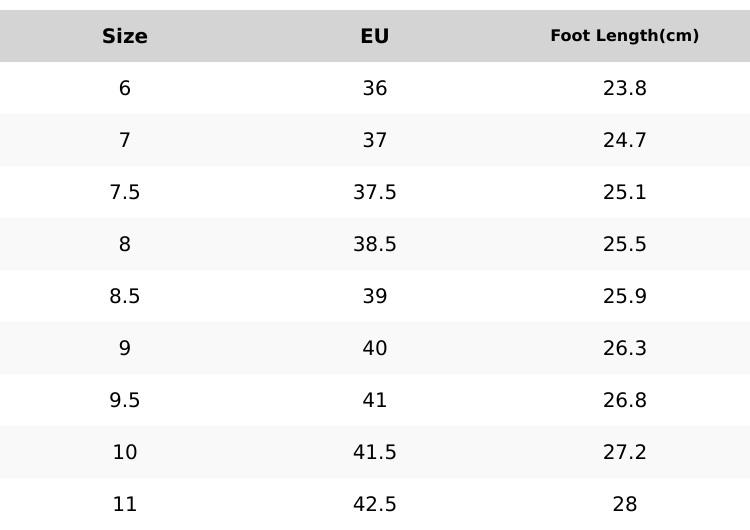Click foot length 25.9 value
The height and width of the screenshot is (530, 750).
[625, 296]
